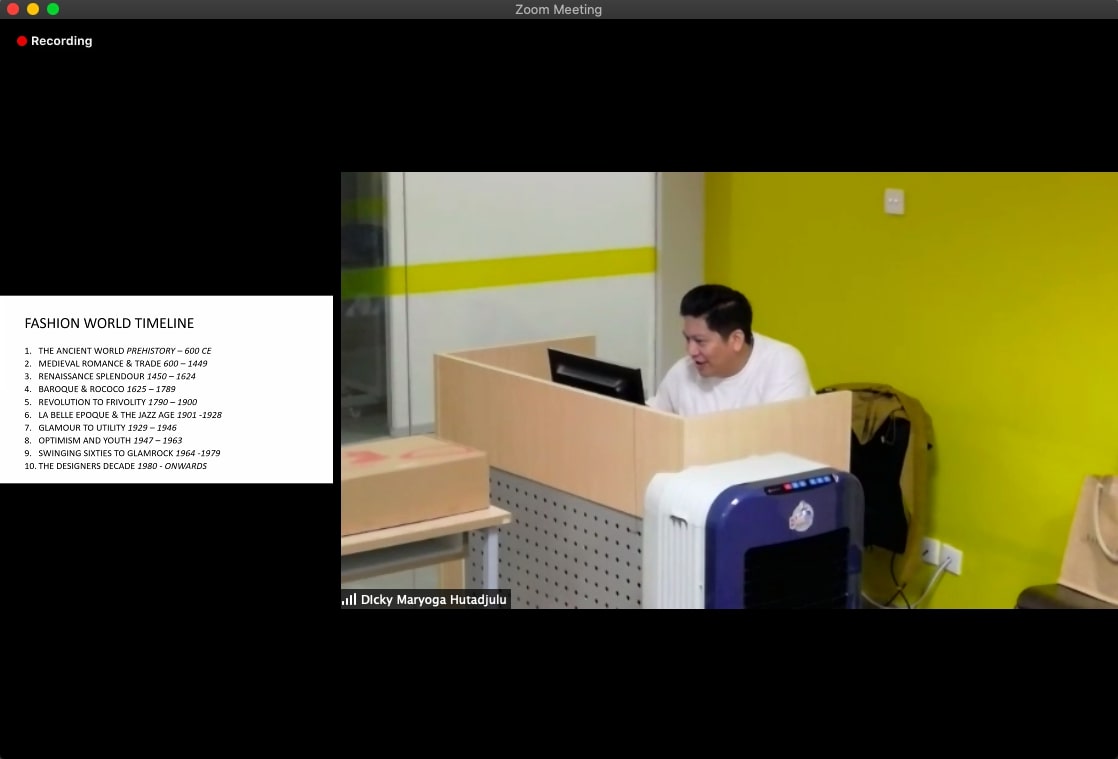Click the Zoom Meeting window title
Image resolution: width=1118 pixels, height=759 pixels.
click(558, 10)
